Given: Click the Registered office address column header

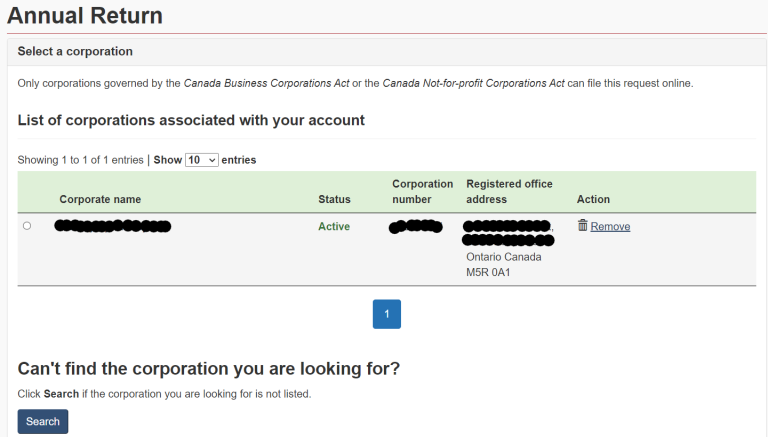Looking at the screenshot, I should [509, 192].
